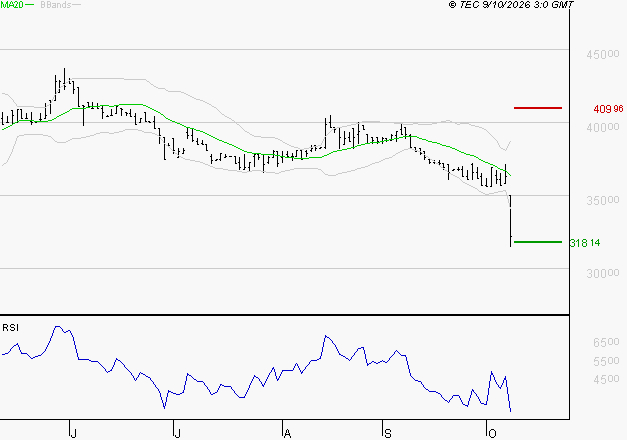Click the 450.00 price axis label
The width and height of the screenshot is (627, 440).
[x=603, y=54]
